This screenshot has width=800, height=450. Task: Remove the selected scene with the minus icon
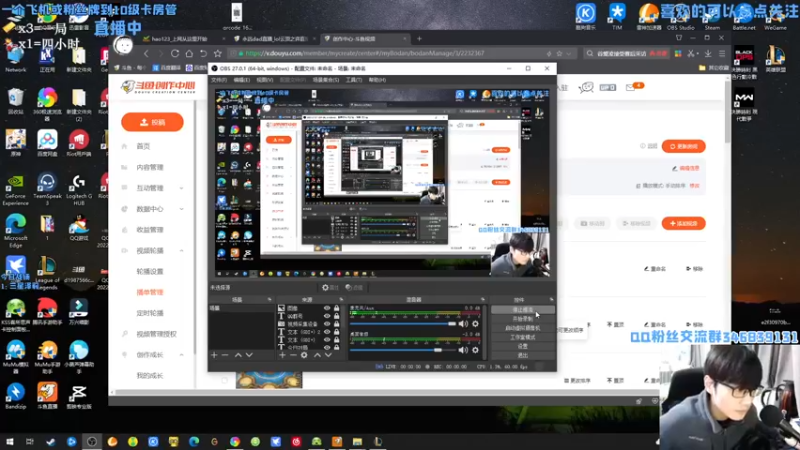coord(225,355)
